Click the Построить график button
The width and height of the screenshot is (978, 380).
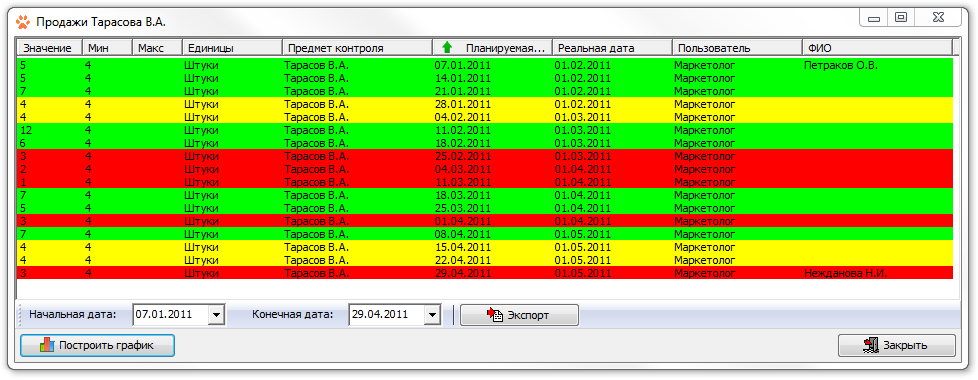point(97,345)
